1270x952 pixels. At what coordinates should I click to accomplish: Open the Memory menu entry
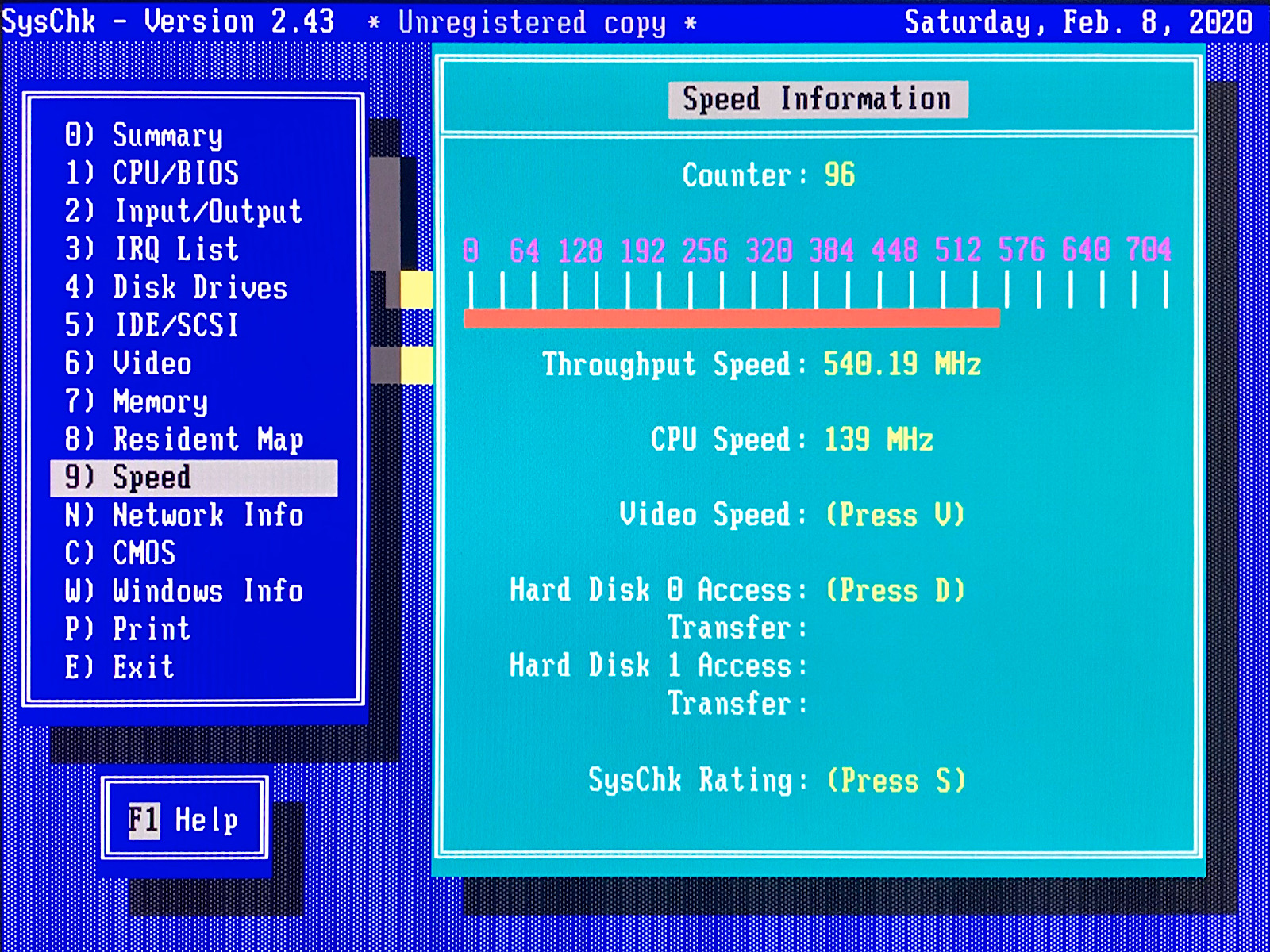(136, 401)
